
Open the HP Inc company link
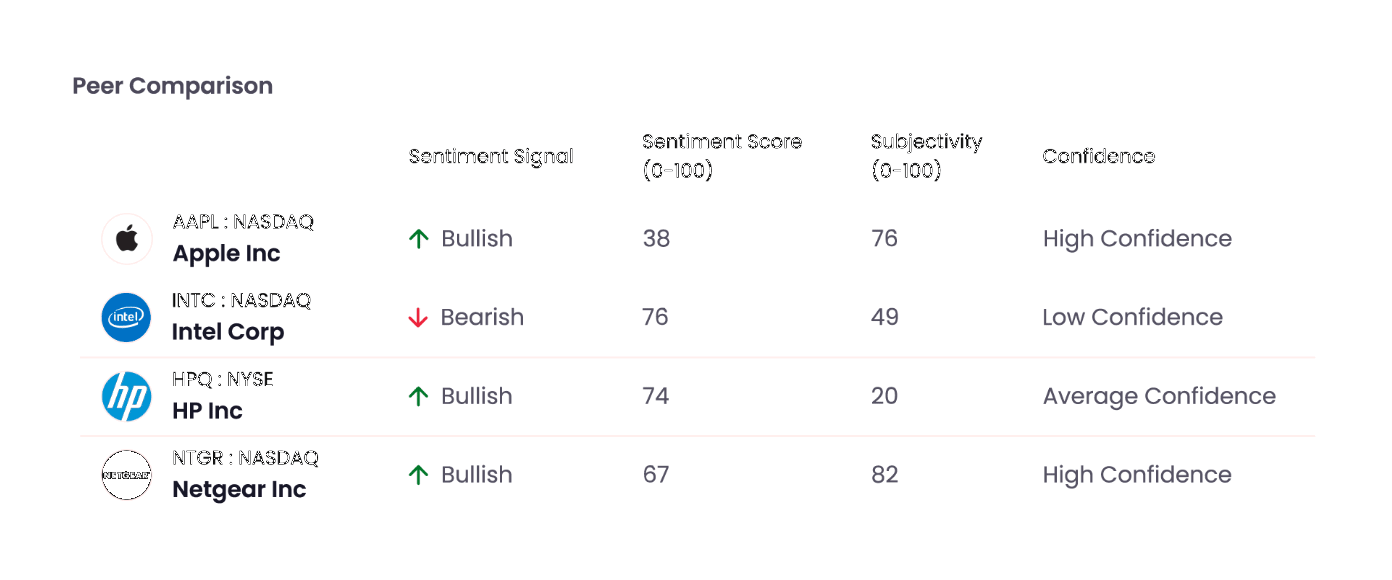pos(207,411)
